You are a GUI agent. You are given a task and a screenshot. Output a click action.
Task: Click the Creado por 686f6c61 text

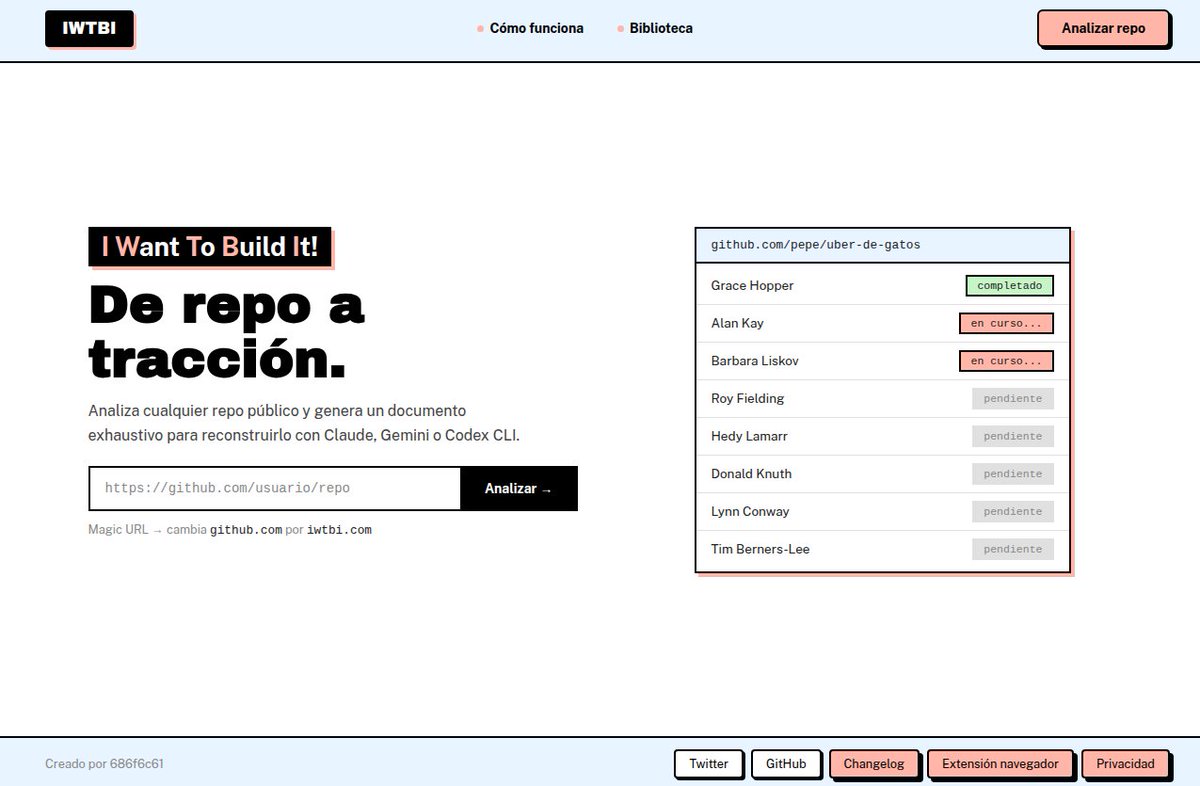[x=104, y=764]
